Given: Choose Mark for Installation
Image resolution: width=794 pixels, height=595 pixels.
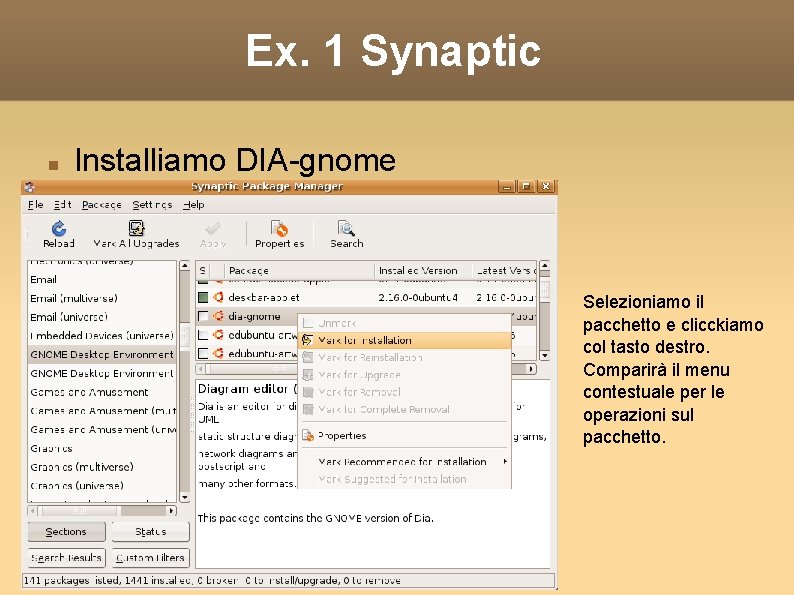Looking at the screenshot, I should [405, 340].
